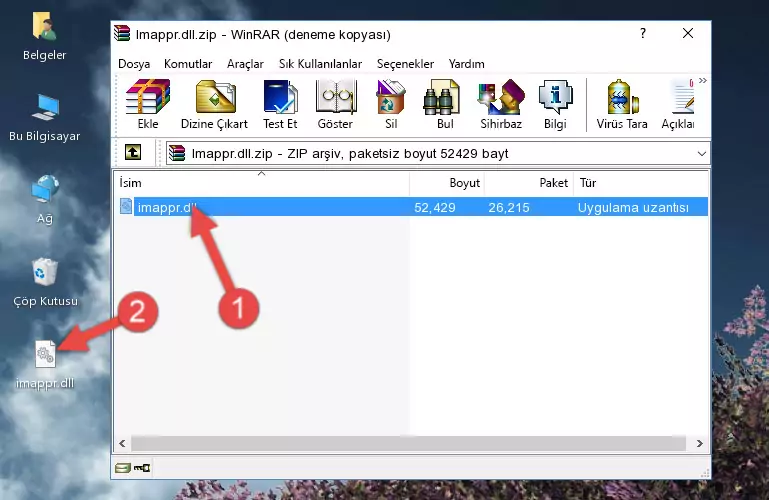Click the Virüs Tara scan icon
Image resolution: width=769 pixels, height=500 pixels.
pyautogui.click(x=622, y=97)
